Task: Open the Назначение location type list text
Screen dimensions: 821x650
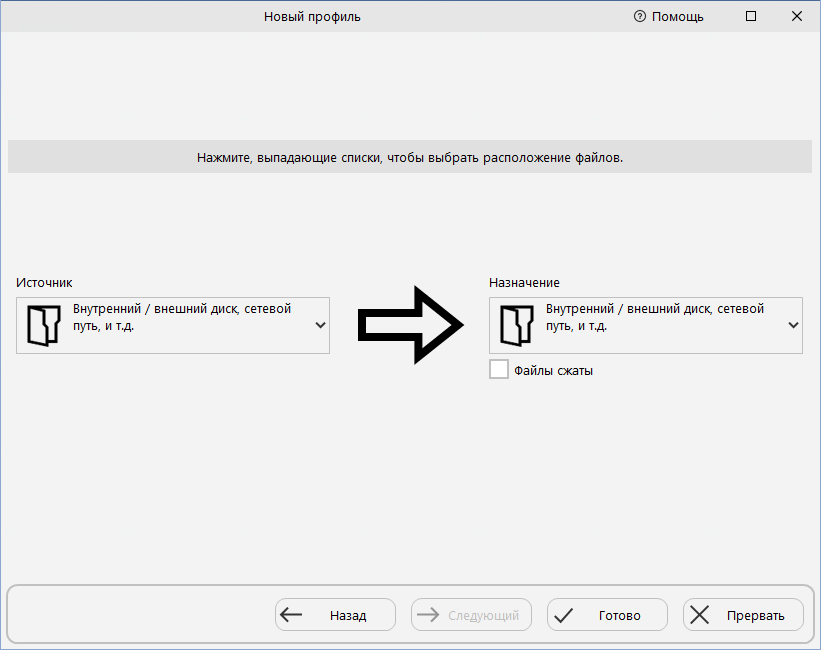Action: coord(655,318)
